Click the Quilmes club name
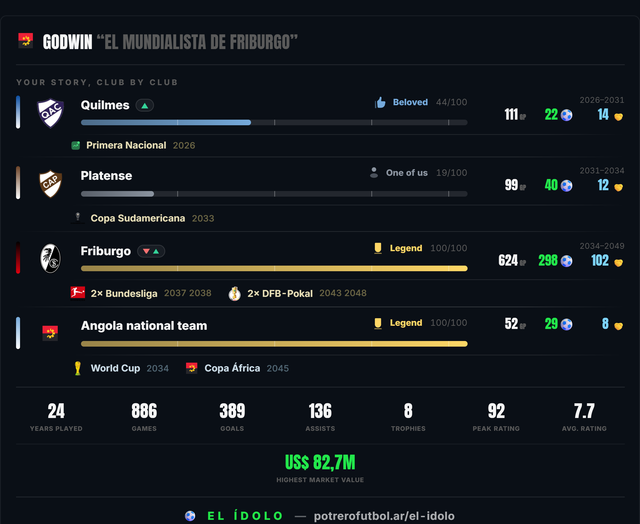The image size is (640, 524). click(105, 105)
